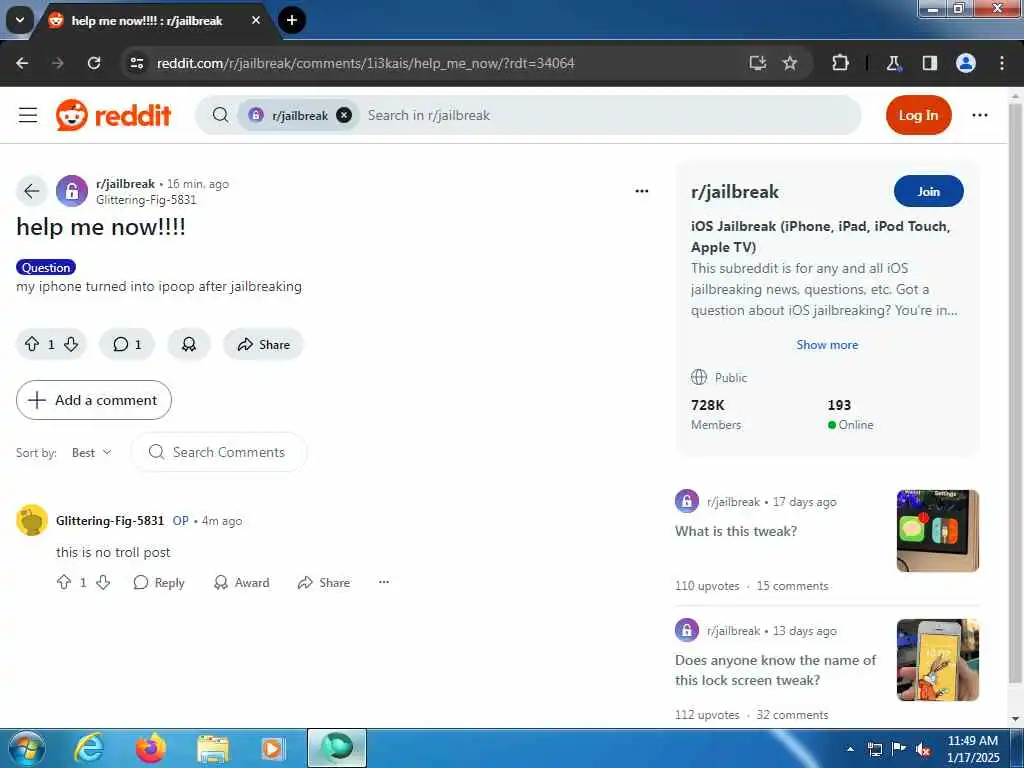Open the post's overflow options menu
Image resolution: width=1024 pixels, height=768 pixels.
(642, 191)
